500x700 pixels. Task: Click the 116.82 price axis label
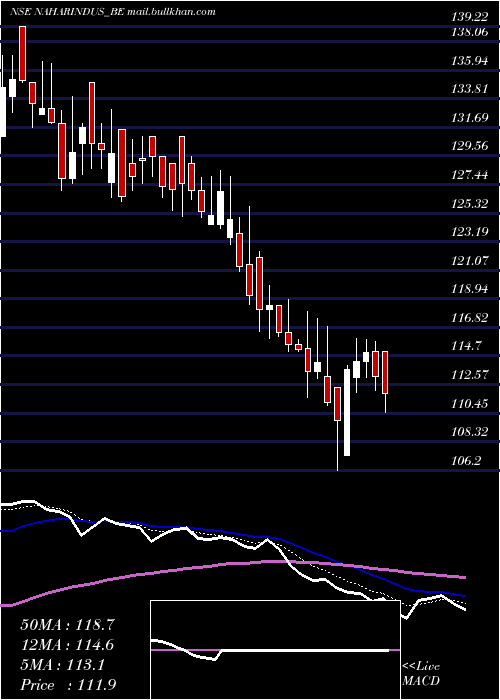point(470,318)
